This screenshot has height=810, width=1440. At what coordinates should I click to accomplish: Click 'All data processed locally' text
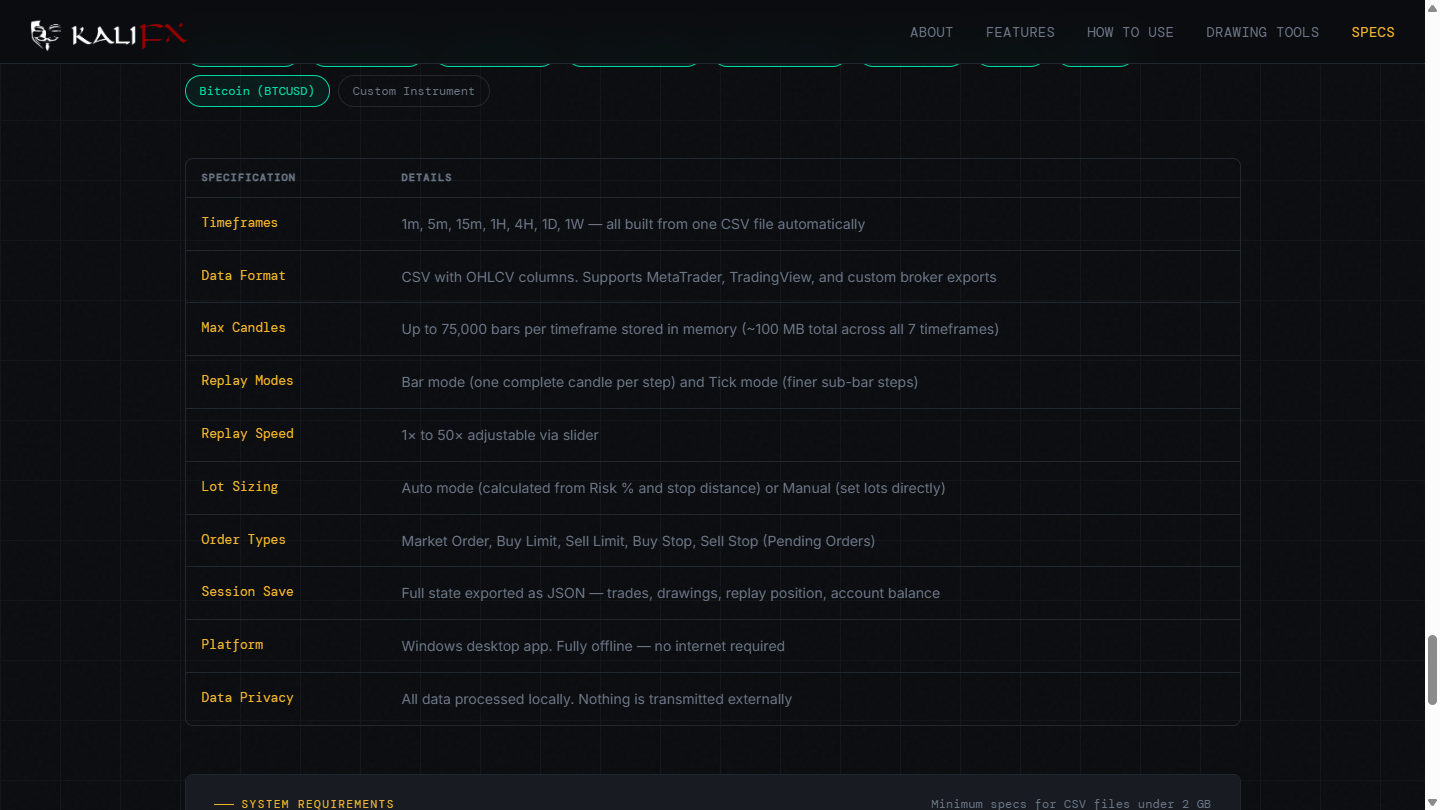[x=597, y=699]
